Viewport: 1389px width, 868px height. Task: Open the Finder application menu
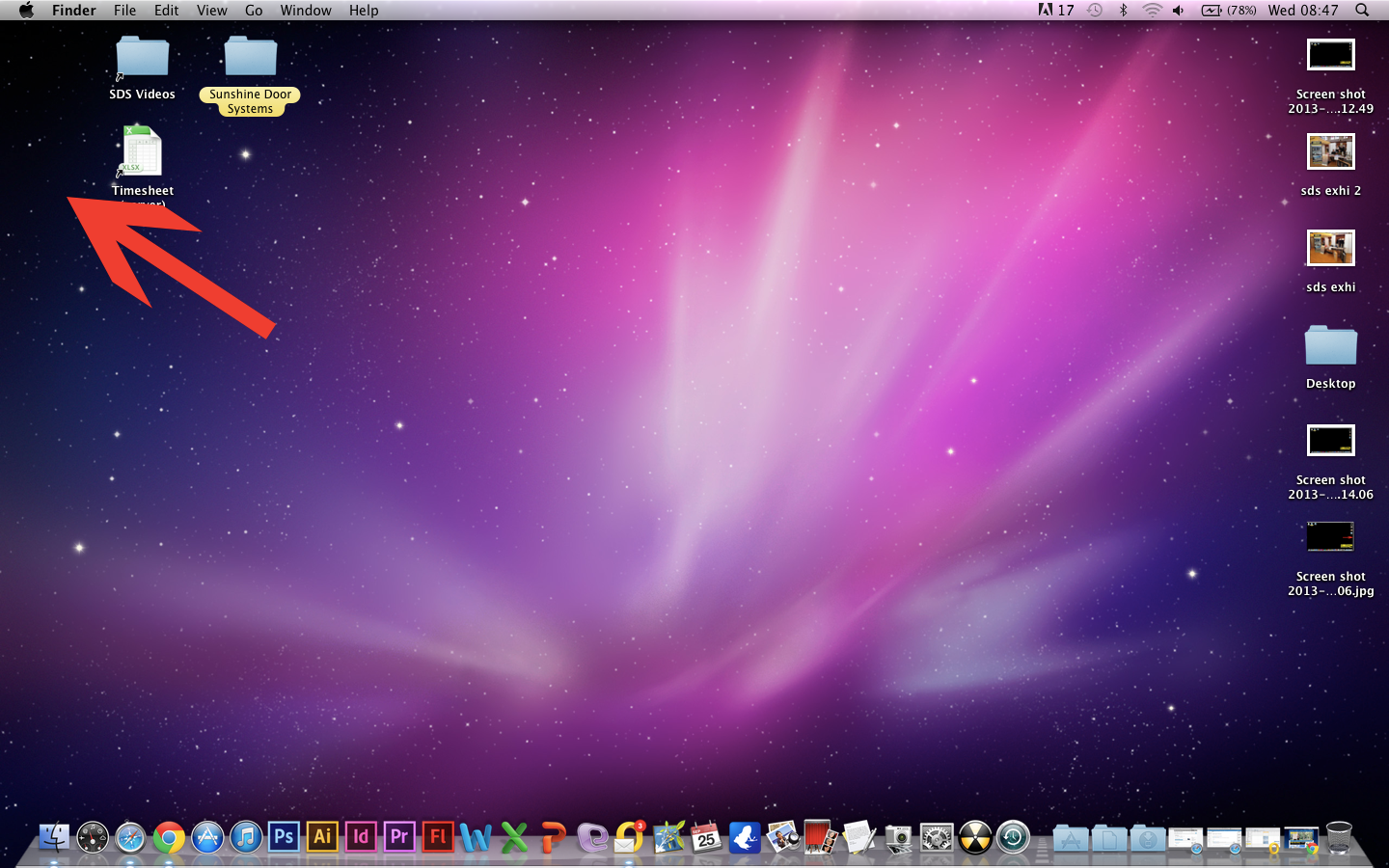[74, 11]
